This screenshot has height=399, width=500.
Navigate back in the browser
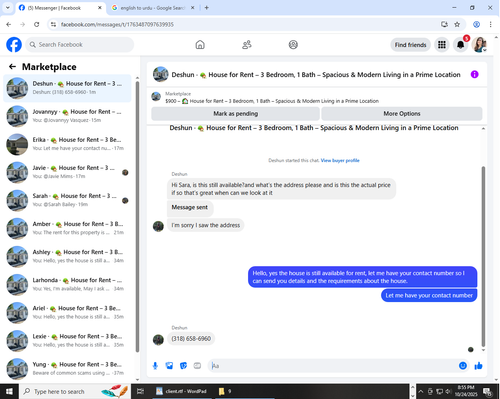tap(9, 24)
